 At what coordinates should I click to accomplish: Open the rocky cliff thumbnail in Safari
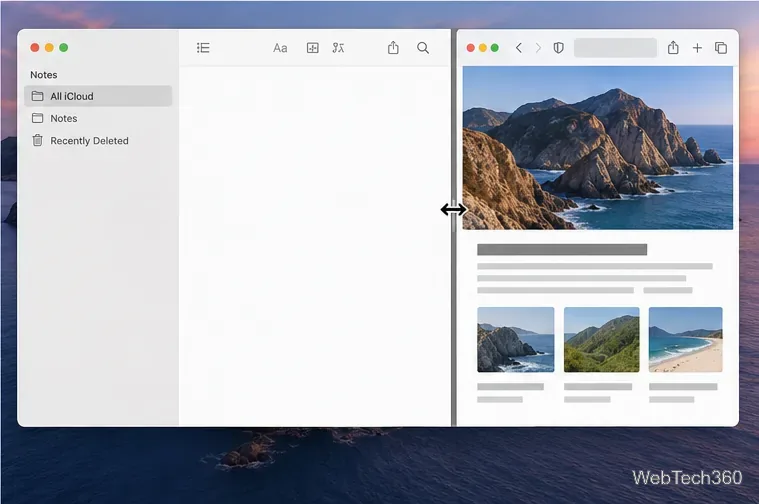point(516,339)
